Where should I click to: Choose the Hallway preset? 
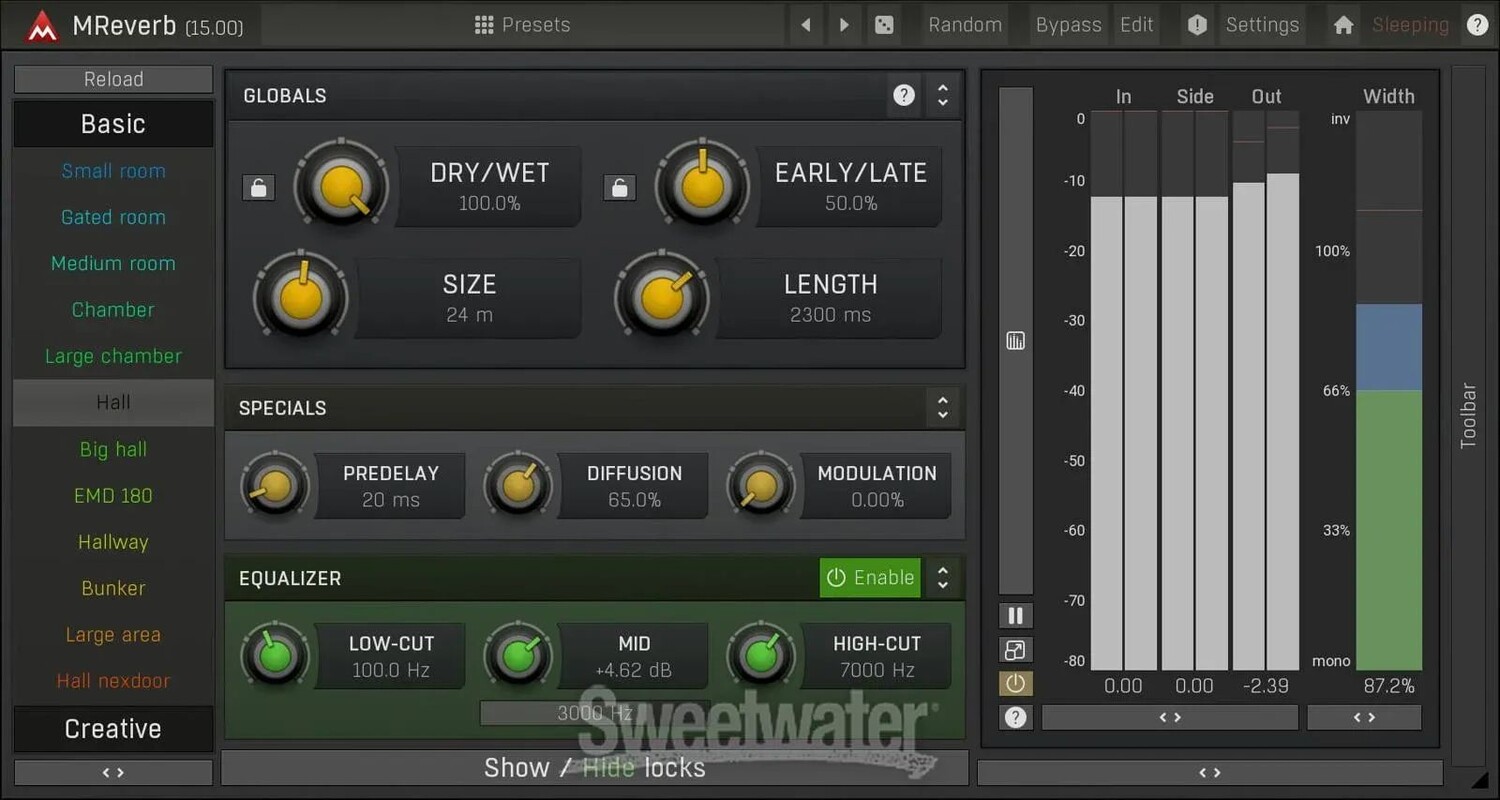point(113,542)
